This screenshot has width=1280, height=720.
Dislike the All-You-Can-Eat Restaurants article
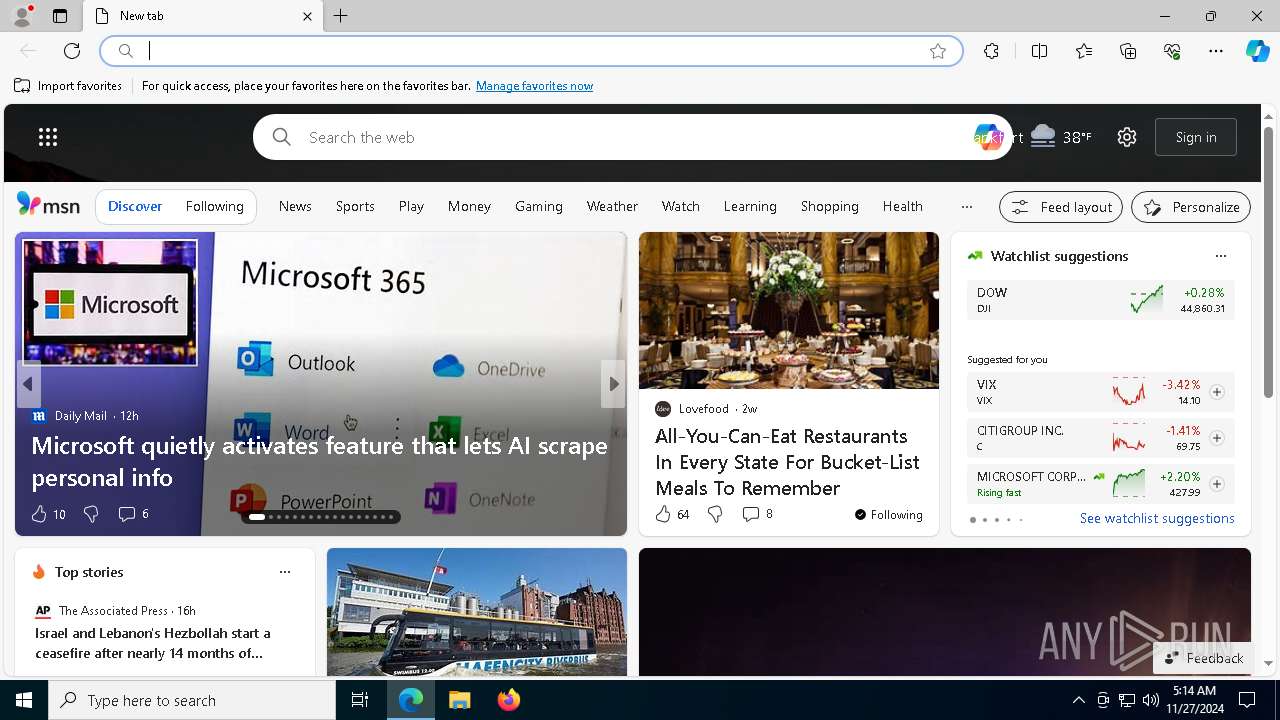tap(715, 514)
